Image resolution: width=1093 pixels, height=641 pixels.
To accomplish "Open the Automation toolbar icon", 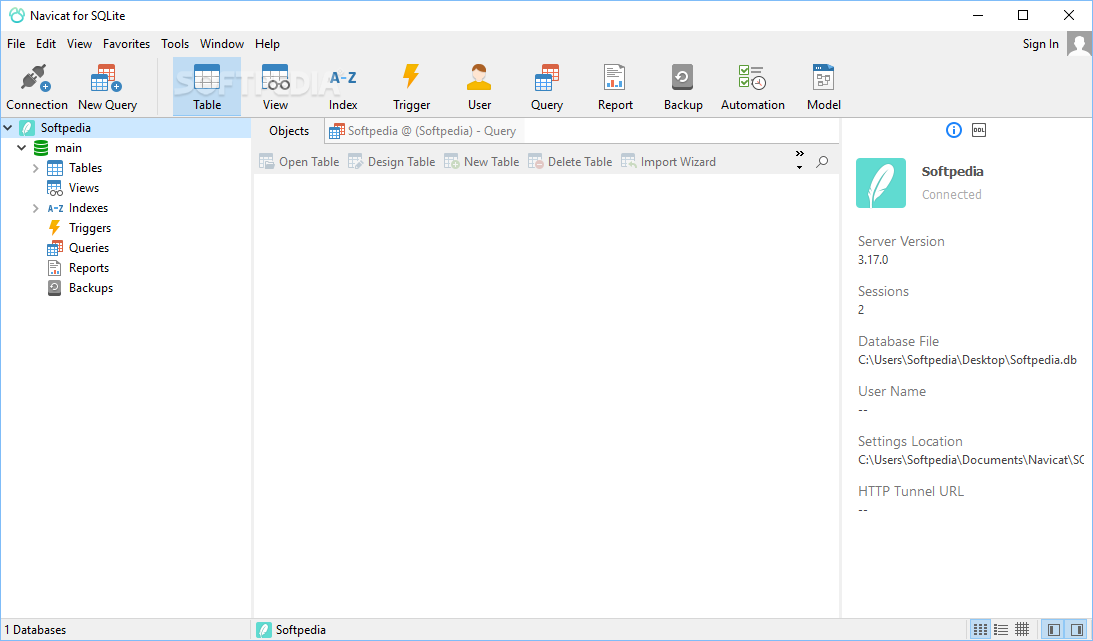I will [x=753, y=86].
